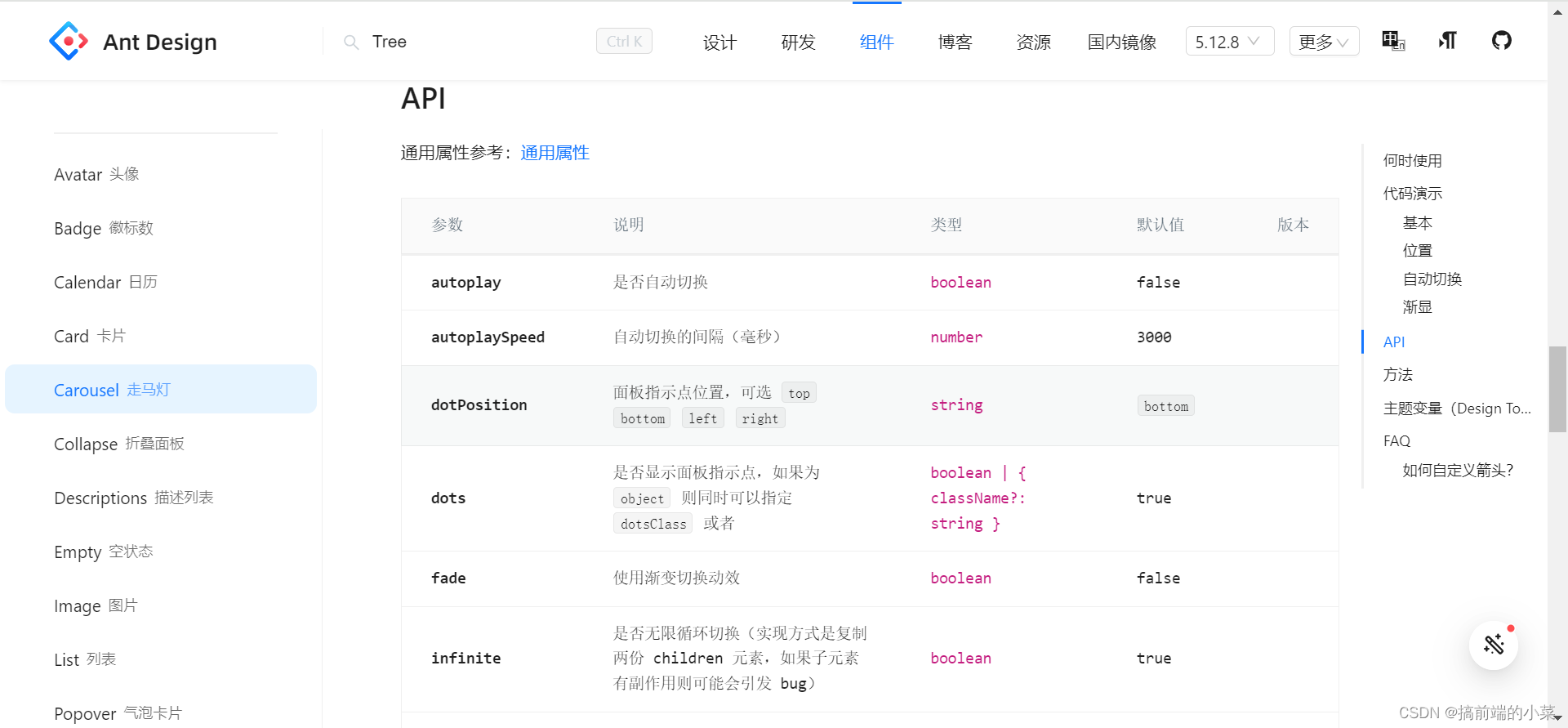The width and height of the screenshot is (1568, 728).
Task: Jump to 自动切换 demo anchor
Action: click(x=1432, y=279)
